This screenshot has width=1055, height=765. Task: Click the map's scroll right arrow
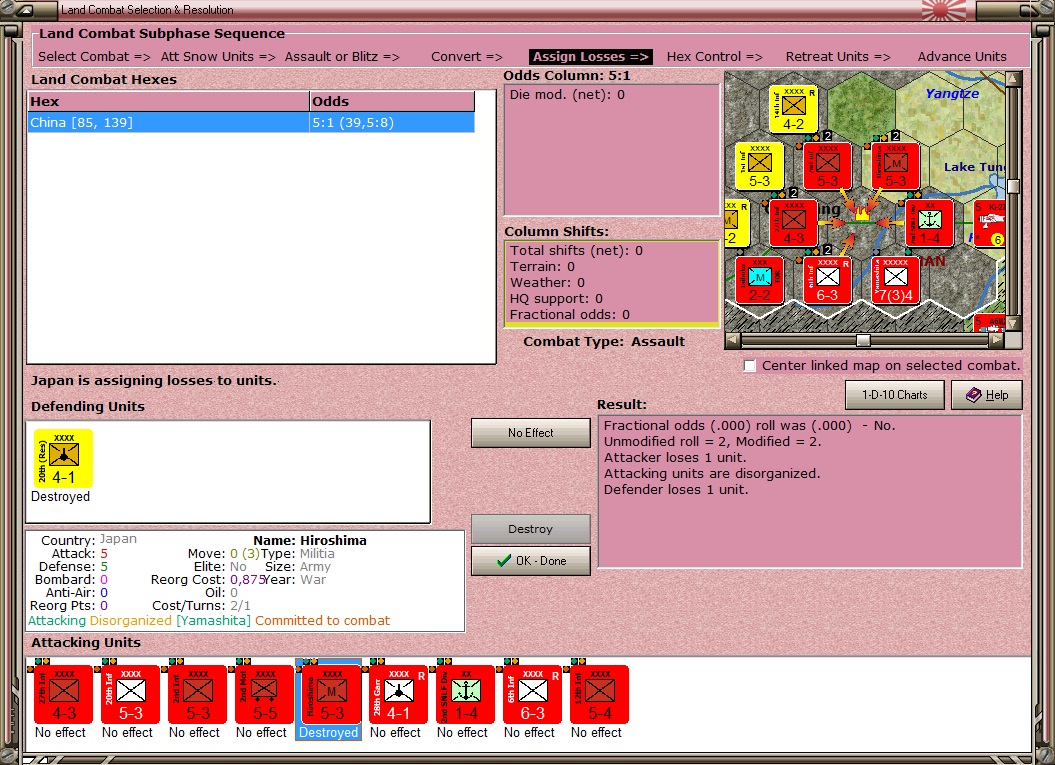(996, 340)
